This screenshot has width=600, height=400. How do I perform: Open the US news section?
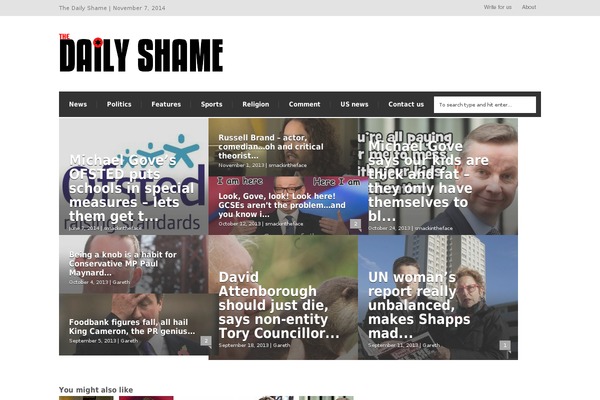click(x=354, y=104)
